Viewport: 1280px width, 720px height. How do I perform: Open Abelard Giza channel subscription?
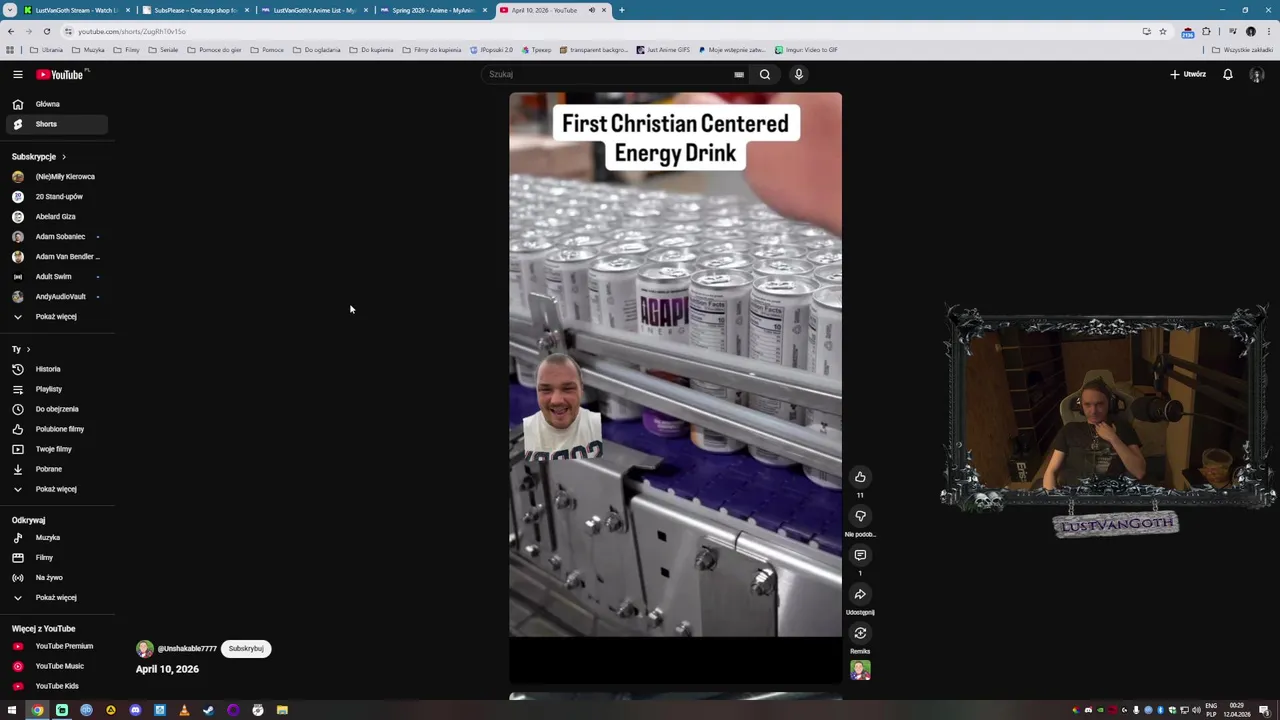pos(55,216)
